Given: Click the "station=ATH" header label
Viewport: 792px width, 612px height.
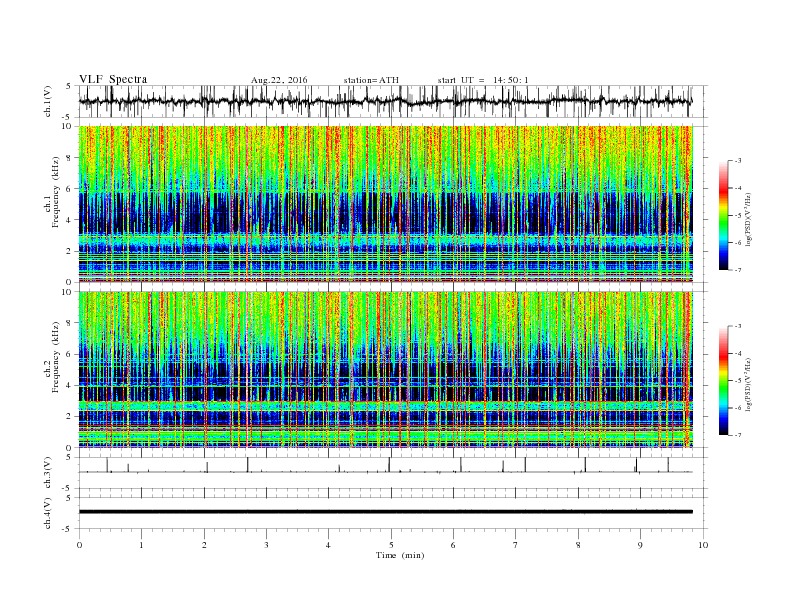Looking at the screenshot, I should [371, 80].
